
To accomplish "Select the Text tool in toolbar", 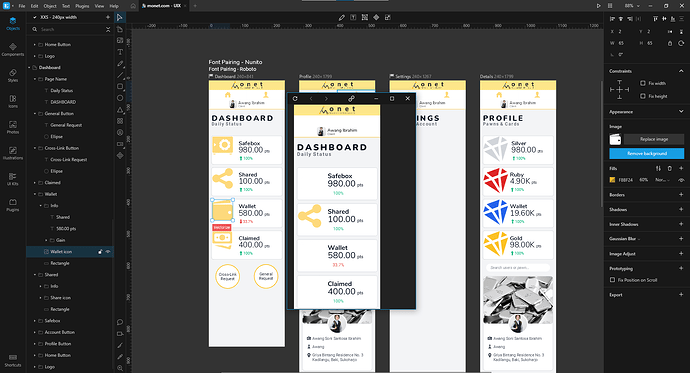I will (x=120, y=52).
